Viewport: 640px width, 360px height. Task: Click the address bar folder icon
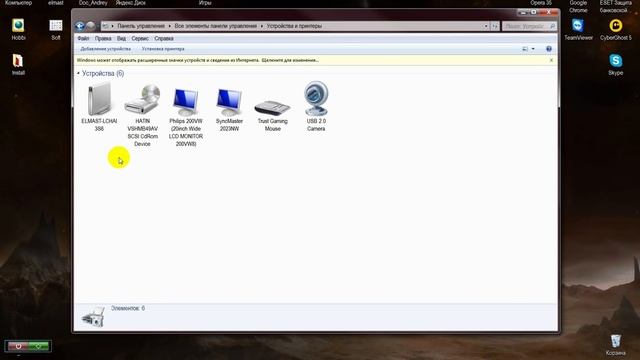pyautogui.click(x=105, y=26)
